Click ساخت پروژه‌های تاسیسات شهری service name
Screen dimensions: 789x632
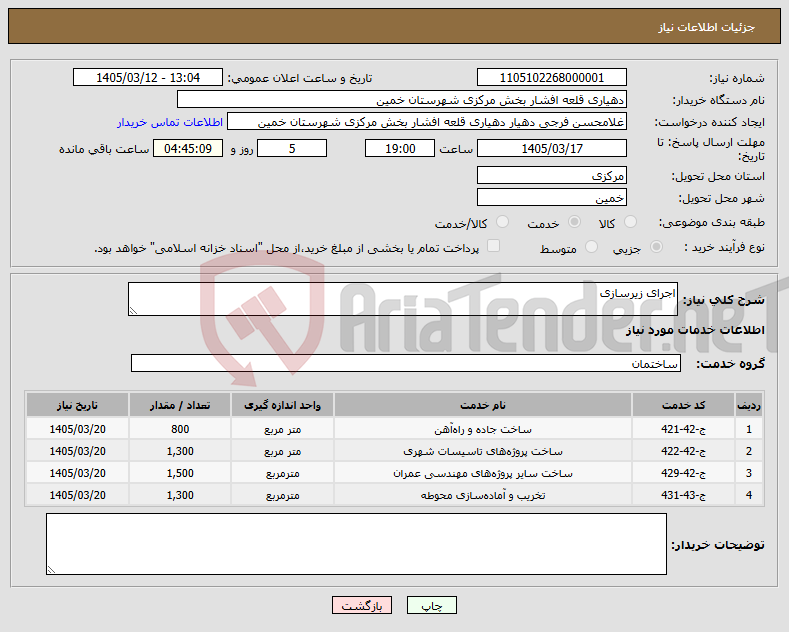[483, 451]
